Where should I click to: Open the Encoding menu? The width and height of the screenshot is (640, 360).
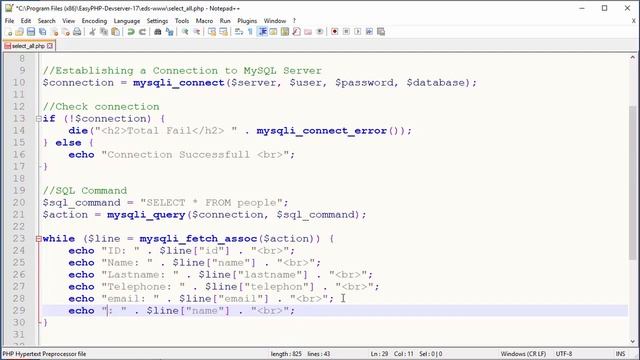tap(94, 21)
